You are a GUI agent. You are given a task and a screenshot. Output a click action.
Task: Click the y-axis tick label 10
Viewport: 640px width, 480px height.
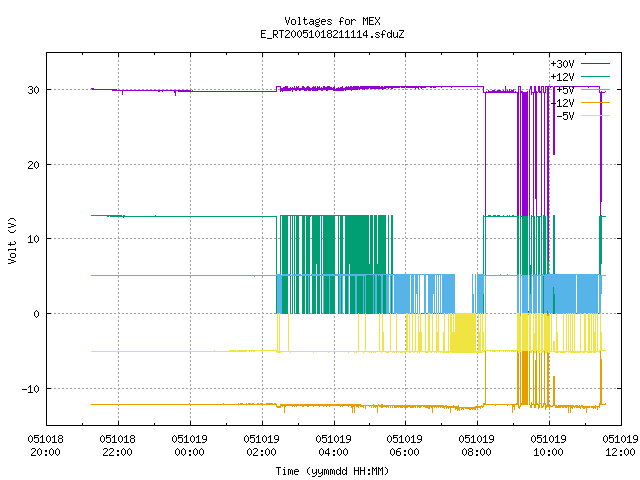click(x=33, y=239)
